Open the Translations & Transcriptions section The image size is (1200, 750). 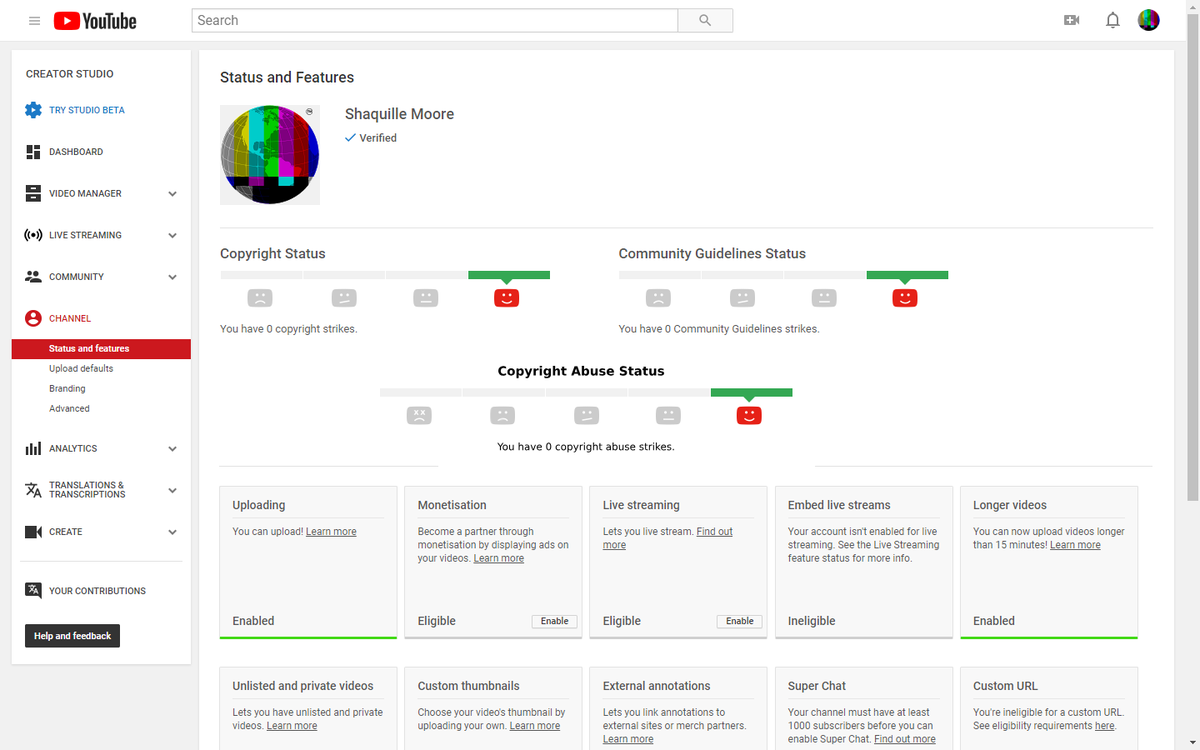33,489
